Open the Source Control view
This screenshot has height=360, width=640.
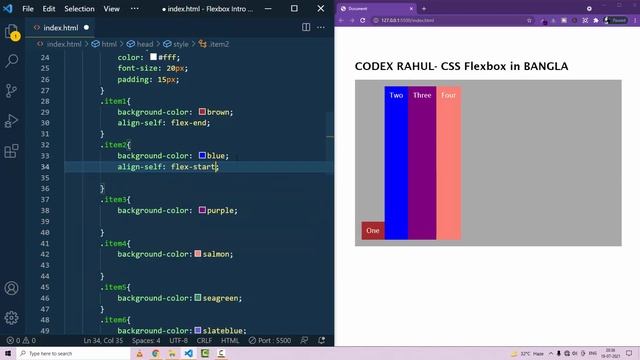[11, 91]
